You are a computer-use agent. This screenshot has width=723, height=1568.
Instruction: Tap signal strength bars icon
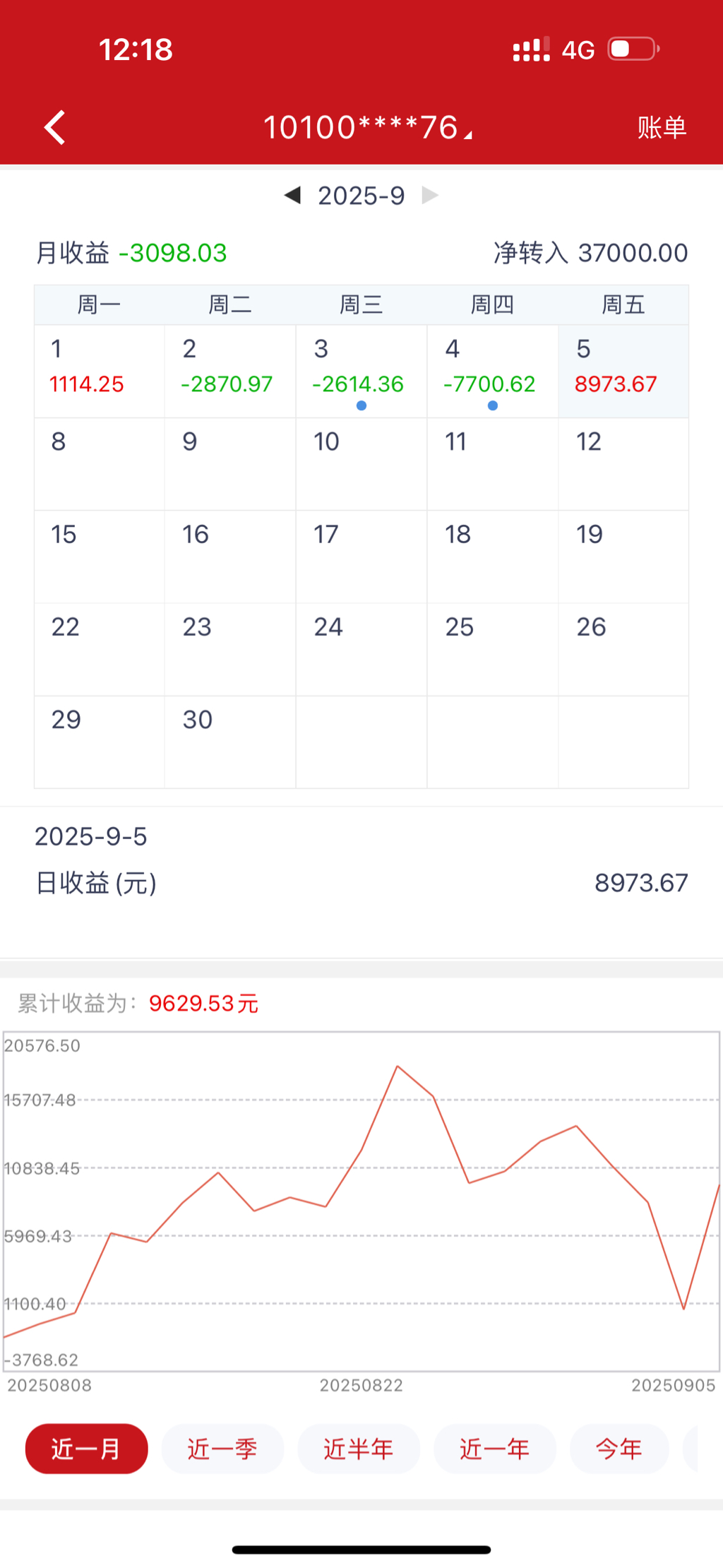[x=531, y=49]
